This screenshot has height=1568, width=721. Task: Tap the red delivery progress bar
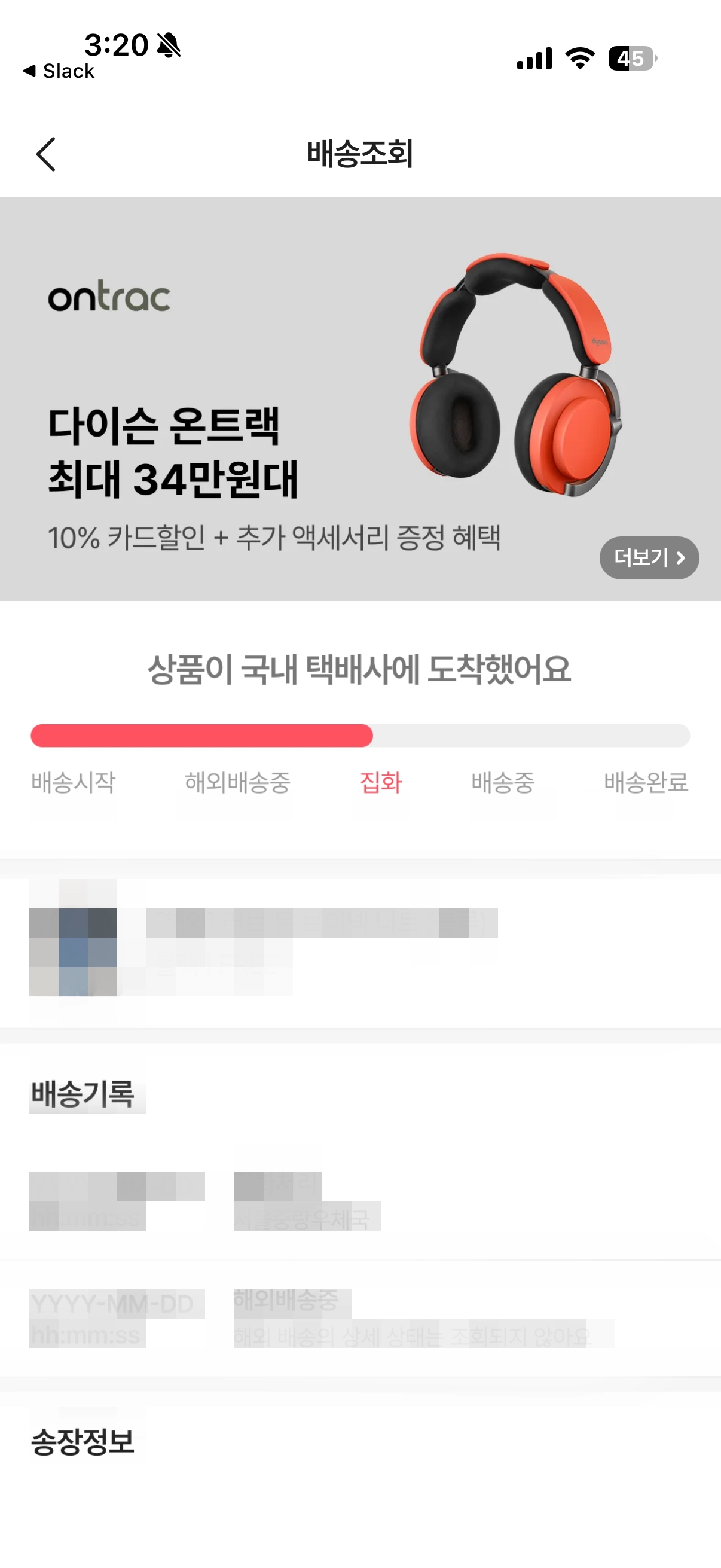pos(201,736)
